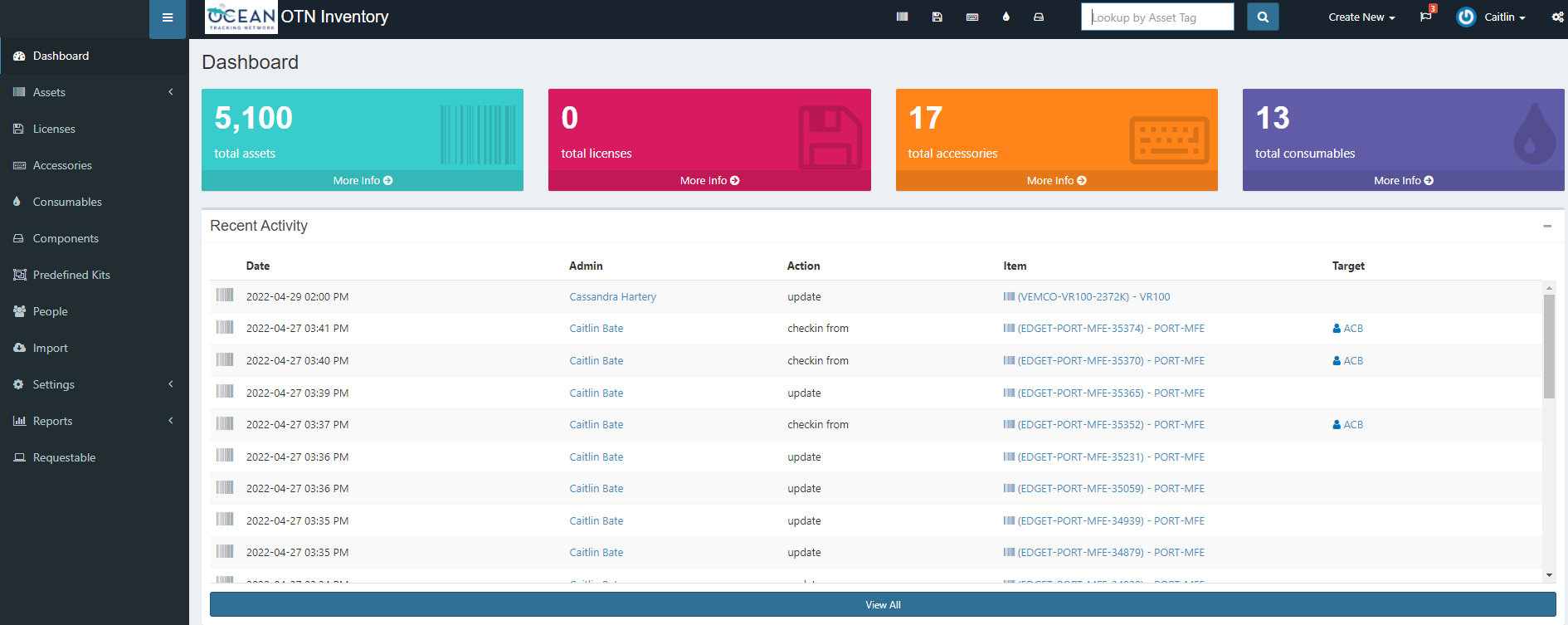Open Import in the sidebar
The height and width of the screenshot is (625, 1568).
(x=95, y=348)
